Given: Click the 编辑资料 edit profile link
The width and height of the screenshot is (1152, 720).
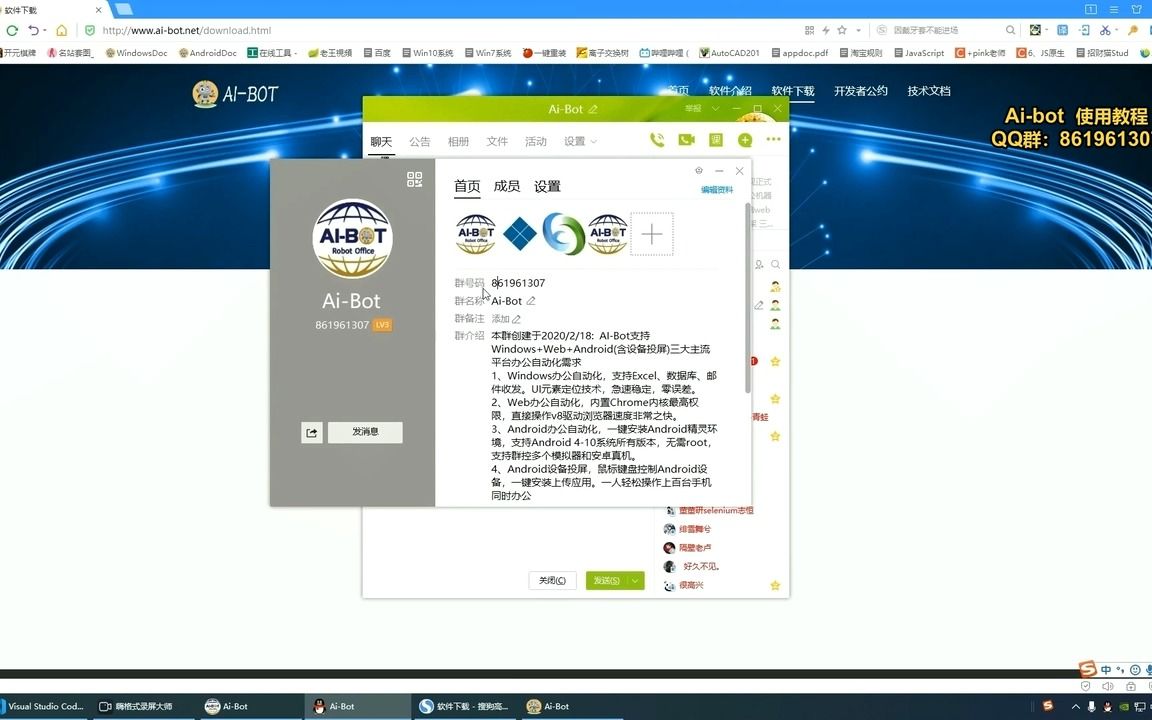Looking at the screenshot, I should pos(718,189).
